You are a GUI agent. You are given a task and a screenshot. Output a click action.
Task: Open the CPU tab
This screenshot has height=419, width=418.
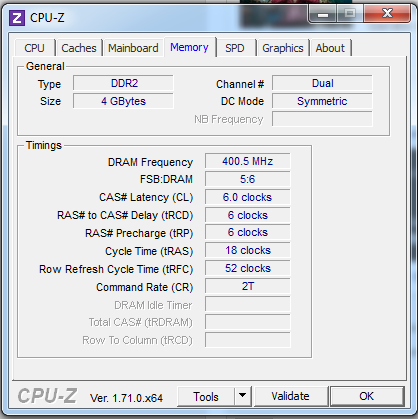(34, 48)
